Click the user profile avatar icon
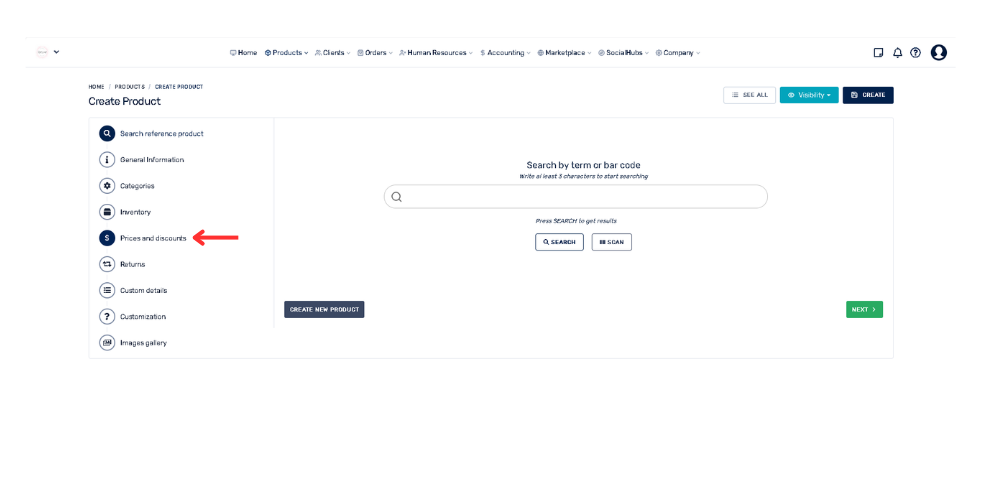Screen dimensions: 1000x500 [938, 53]
